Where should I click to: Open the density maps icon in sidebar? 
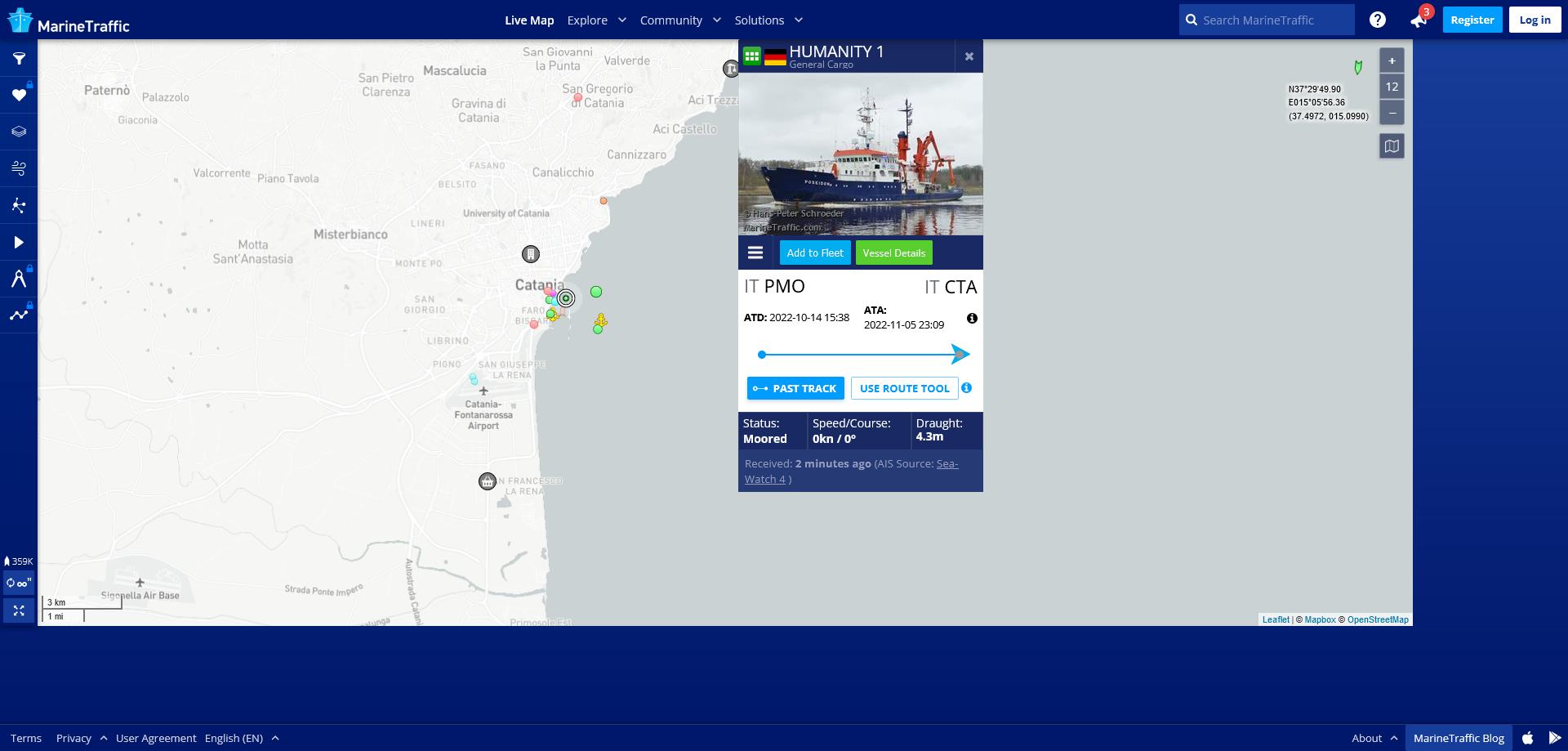point(19,205)
